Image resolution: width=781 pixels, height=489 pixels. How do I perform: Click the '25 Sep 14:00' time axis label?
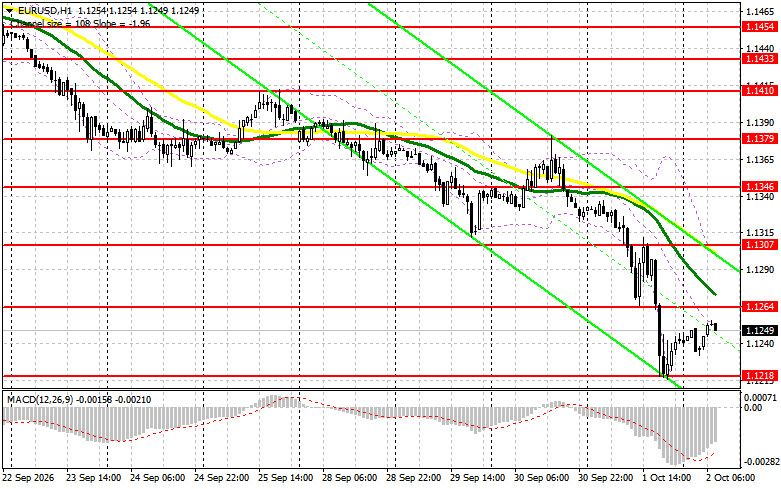(285, 478)
